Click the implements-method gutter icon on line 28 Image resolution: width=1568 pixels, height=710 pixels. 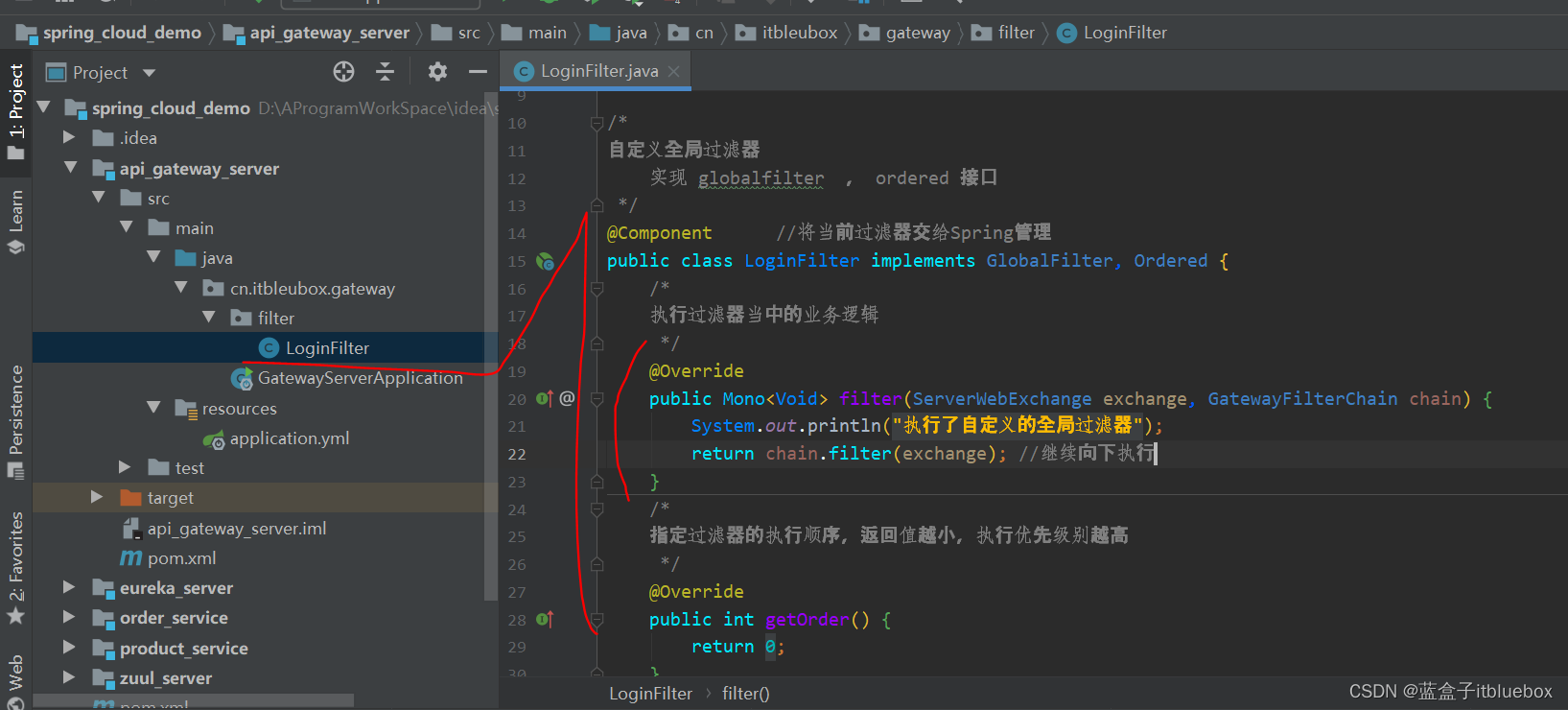point(545,620)
